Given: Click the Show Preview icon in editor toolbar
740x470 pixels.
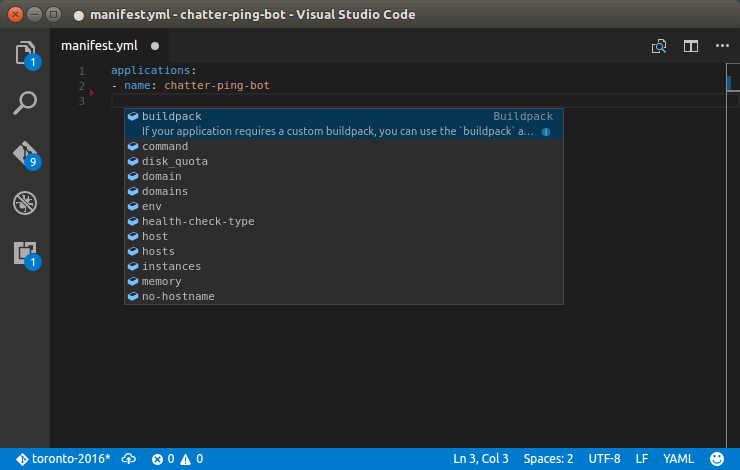Looking at the screenshot, I should (659, 46).
